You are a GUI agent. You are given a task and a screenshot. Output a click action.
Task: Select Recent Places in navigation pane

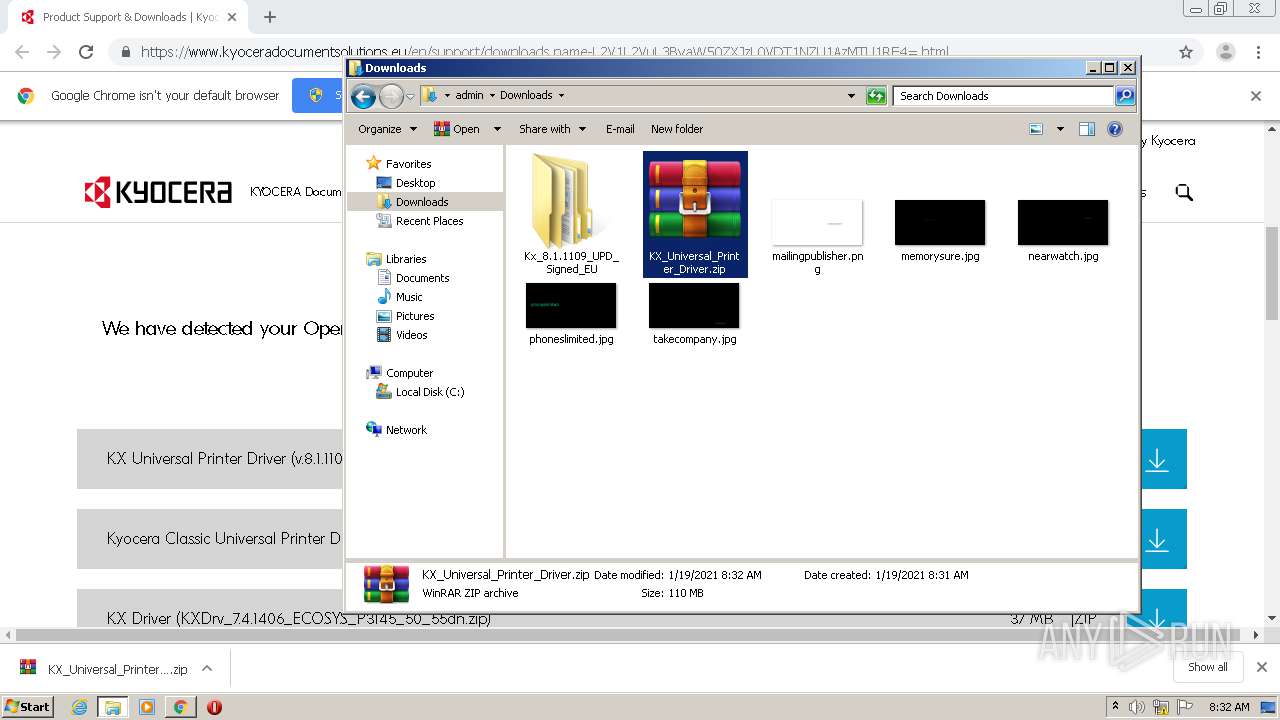429,221
